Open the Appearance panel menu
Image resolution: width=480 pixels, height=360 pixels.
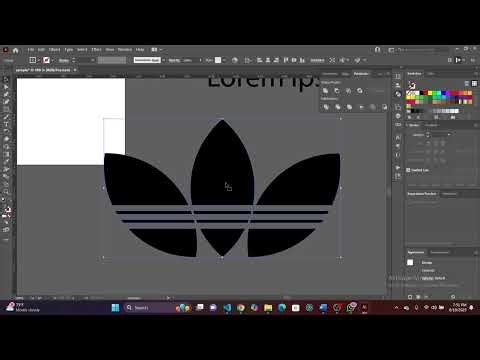tap(476, 252)
